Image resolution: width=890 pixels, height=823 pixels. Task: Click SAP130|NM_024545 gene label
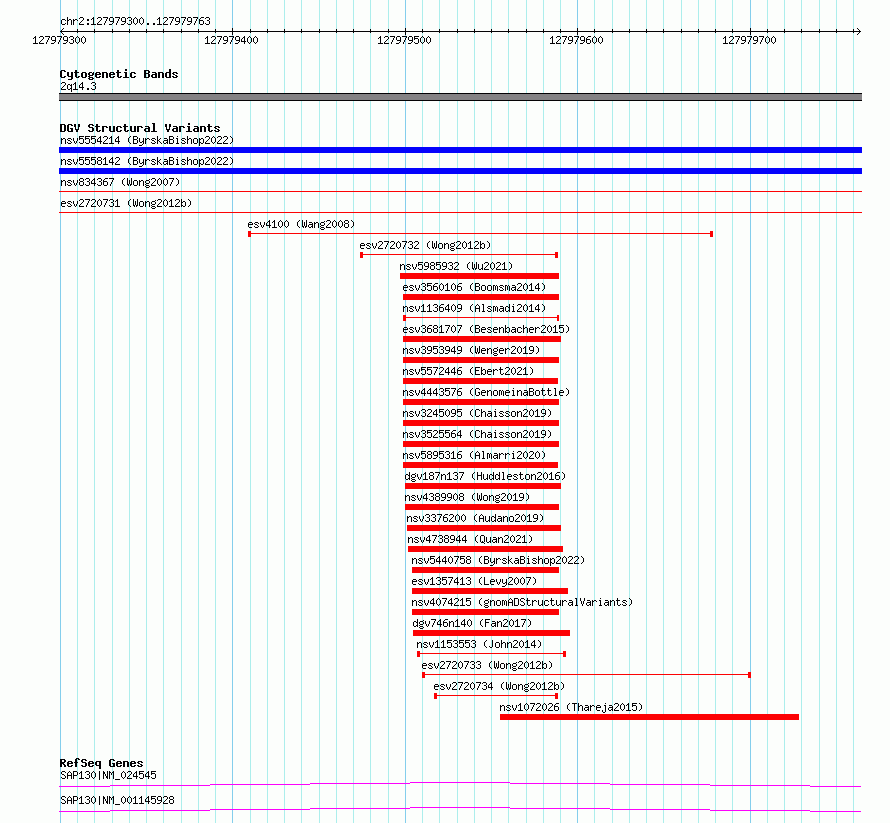(x=108, y=775)
